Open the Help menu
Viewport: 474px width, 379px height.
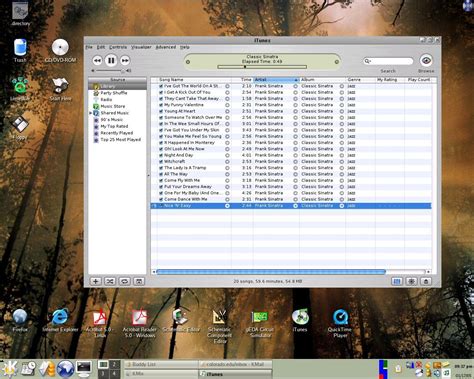pyautogui.click(x=185, y=47)
